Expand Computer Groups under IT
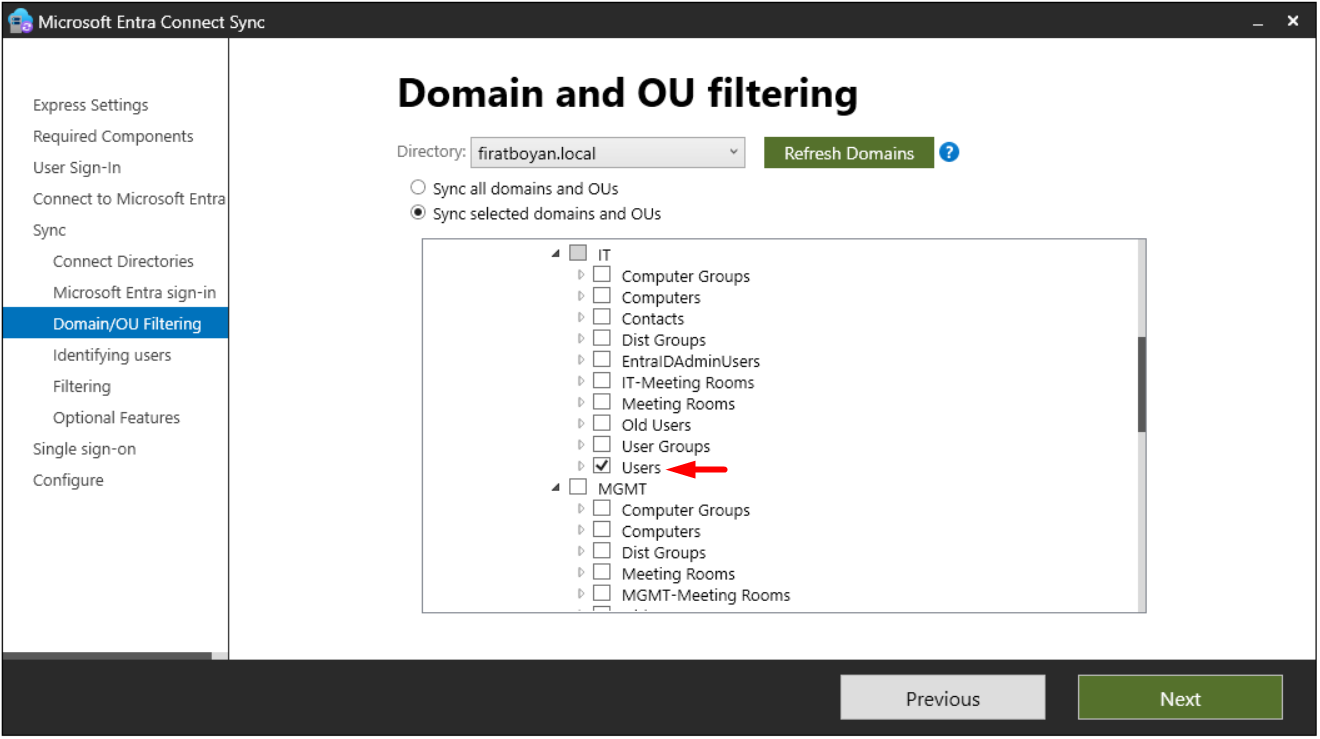The height and width of the screenshot is (739, 1320). pos(581,275)
